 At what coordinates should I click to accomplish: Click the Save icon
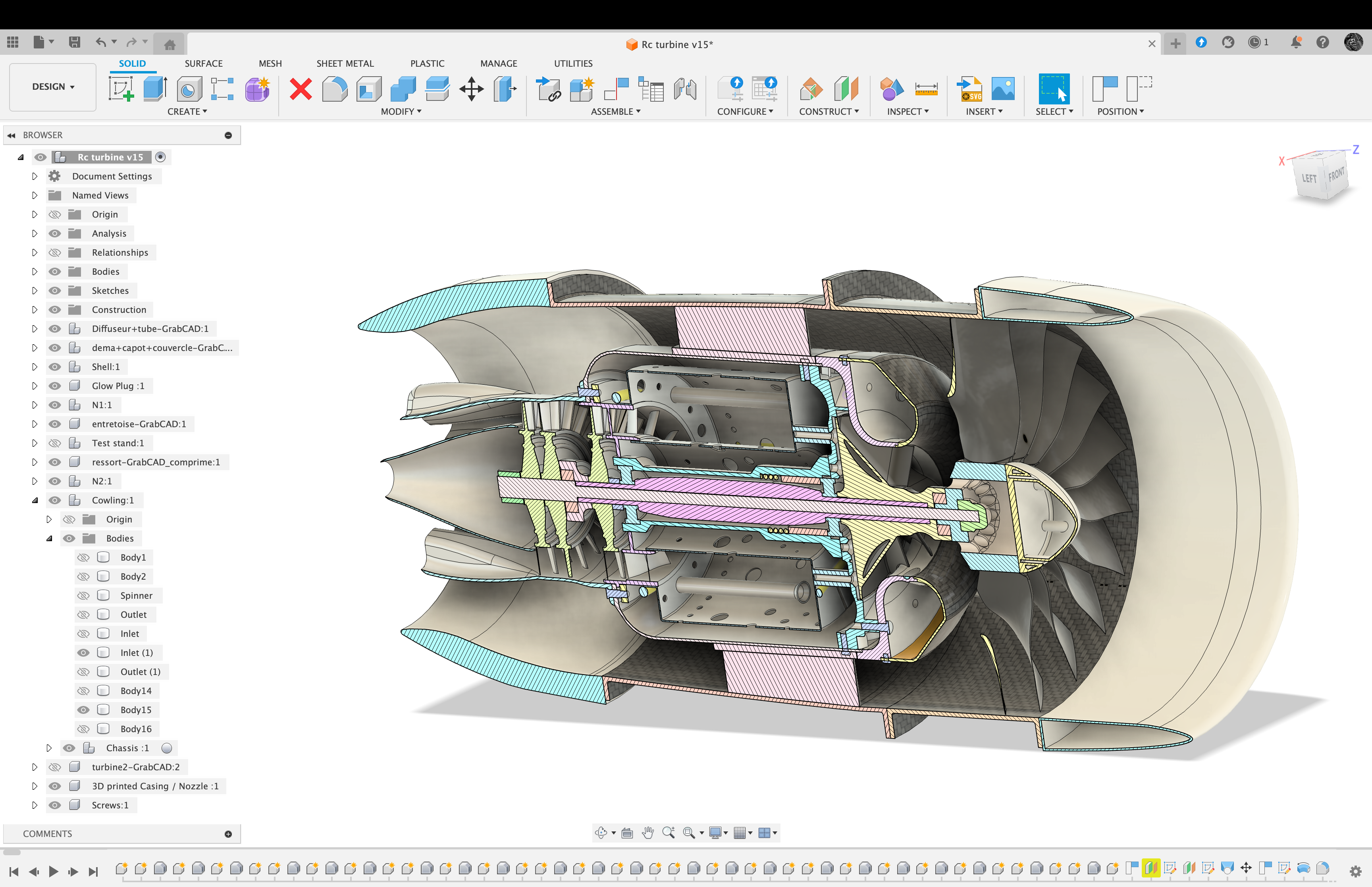click(74, 42)
